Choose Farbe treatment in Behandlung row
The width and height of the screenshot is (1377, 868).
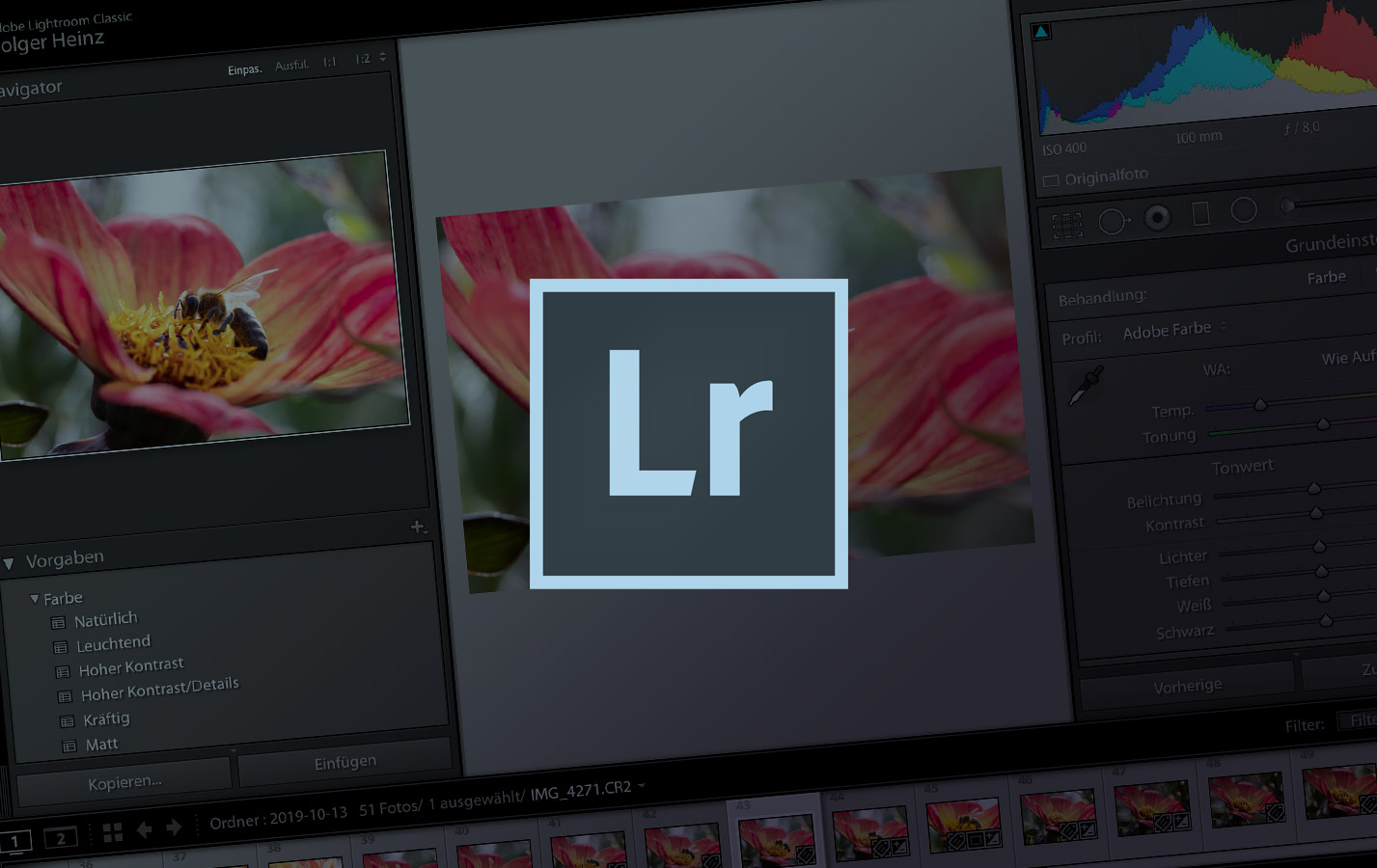[1326, 278]
